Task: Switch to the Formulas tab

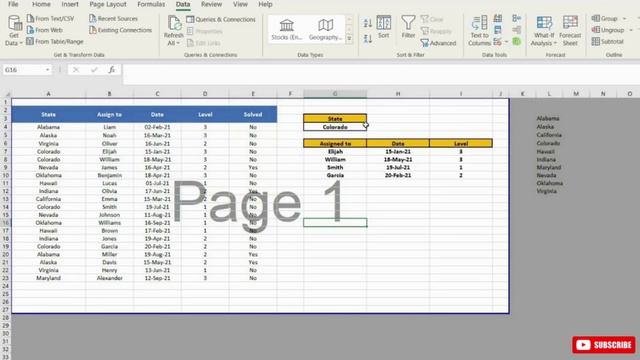Action: click(x=151, y=4)
